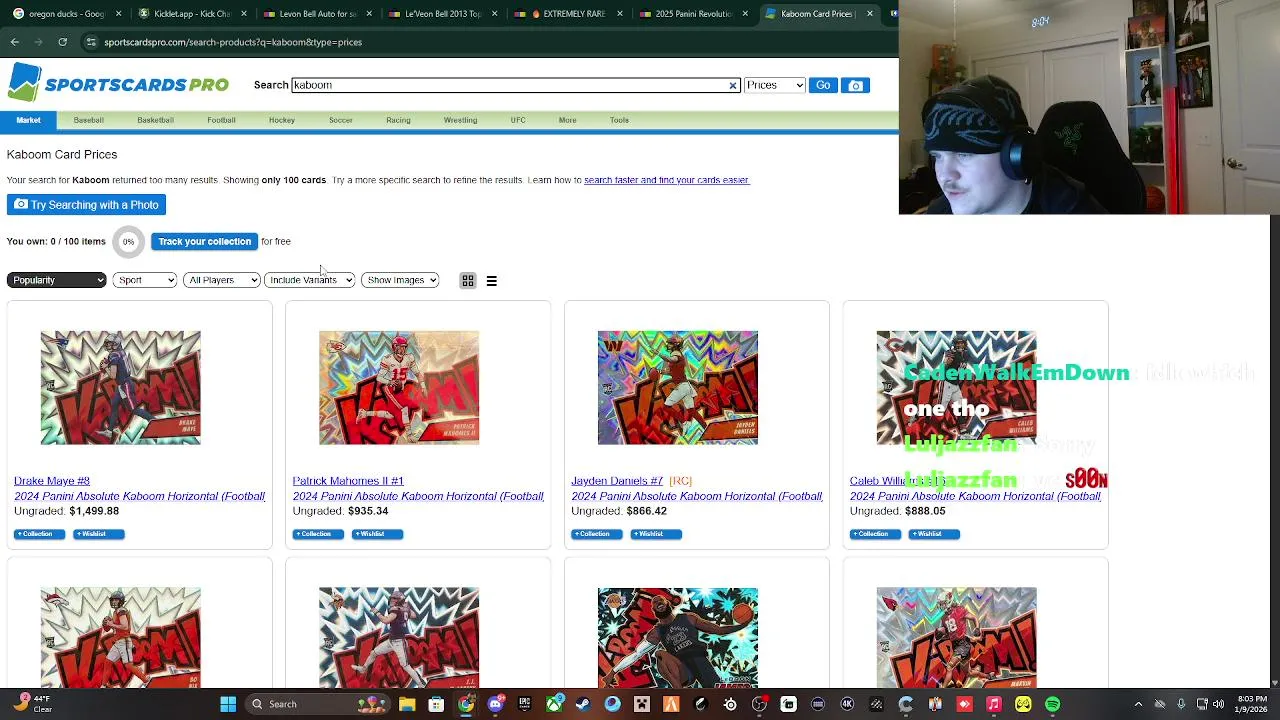Add Jayden Daniels card to Wishlist
The width and height of the screenshot is (1280, 720).
click(656, 534)
